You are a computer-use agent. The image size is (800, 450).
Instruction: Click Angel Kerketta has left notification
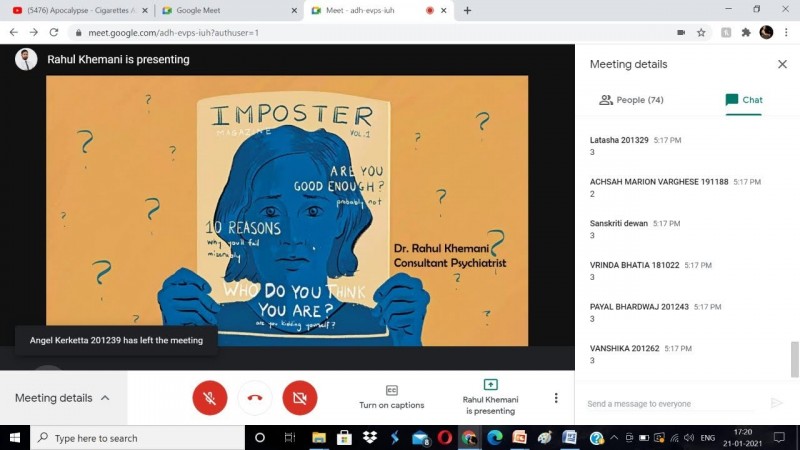point(116,340)
